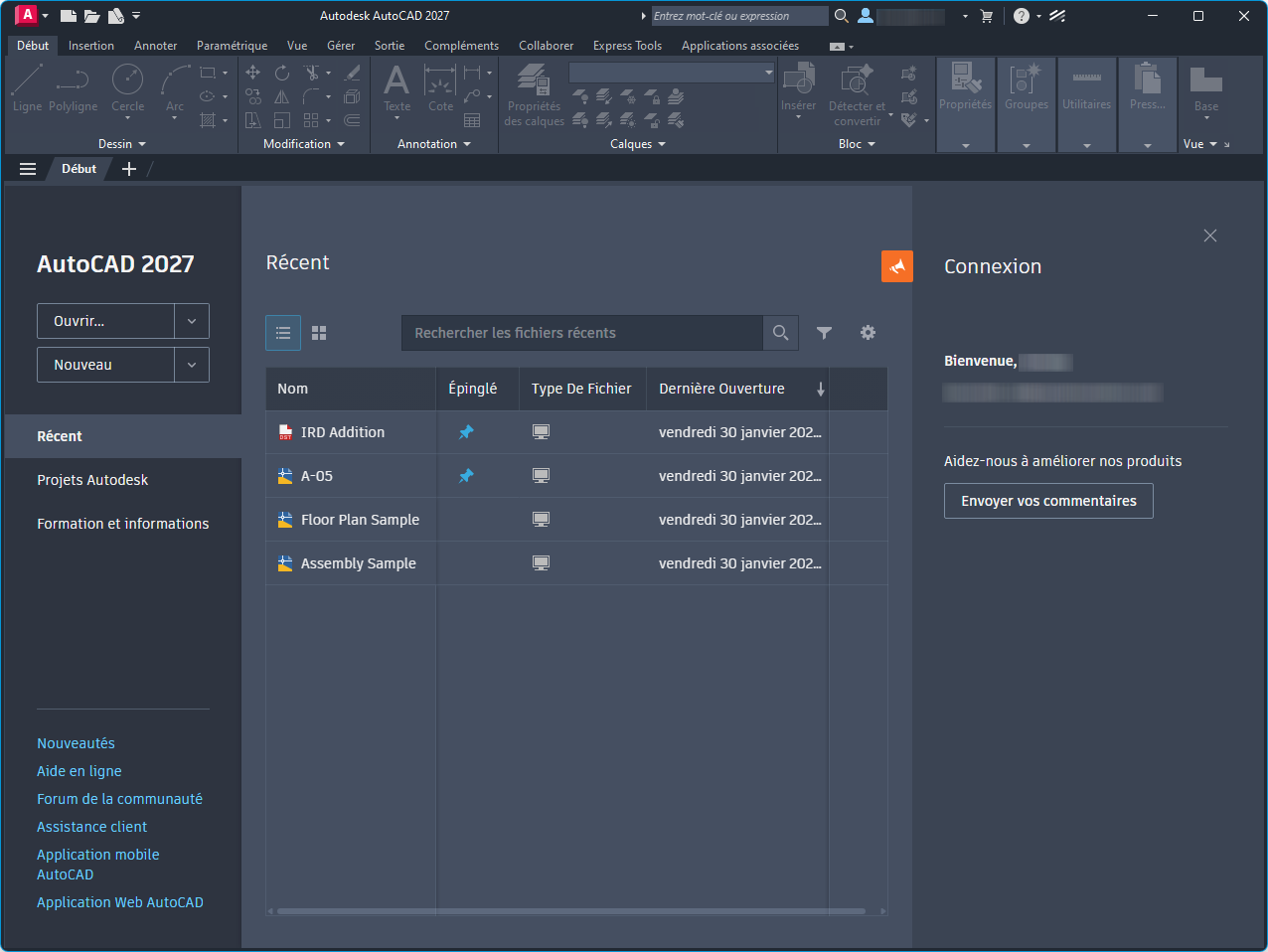Expand the Bloc panel
The width and height of the screenshot is (1268, 952).
click(x=857, y=144)
